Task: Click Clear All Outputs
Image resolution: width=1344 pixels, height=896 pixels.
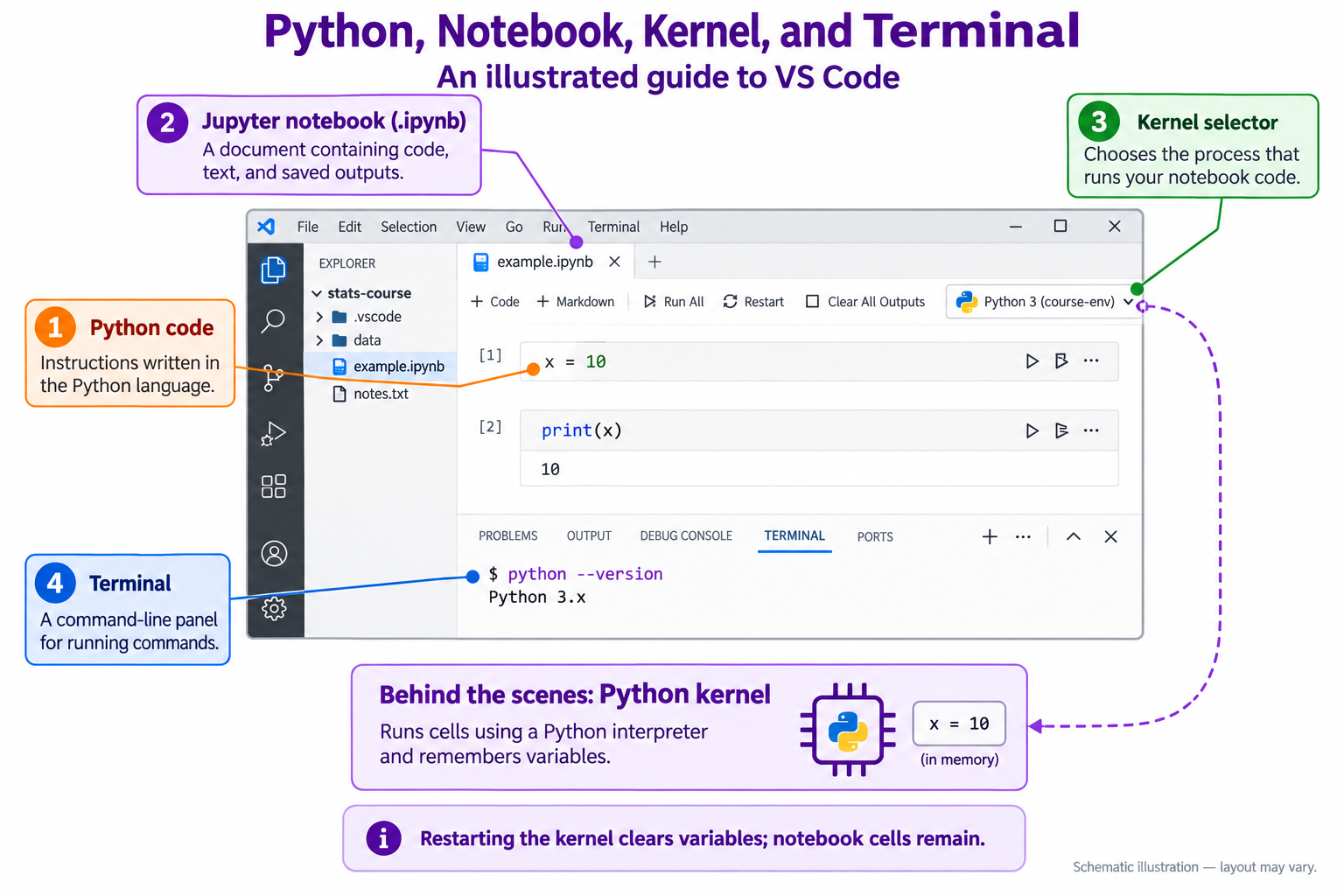Action: coord(865,302)
